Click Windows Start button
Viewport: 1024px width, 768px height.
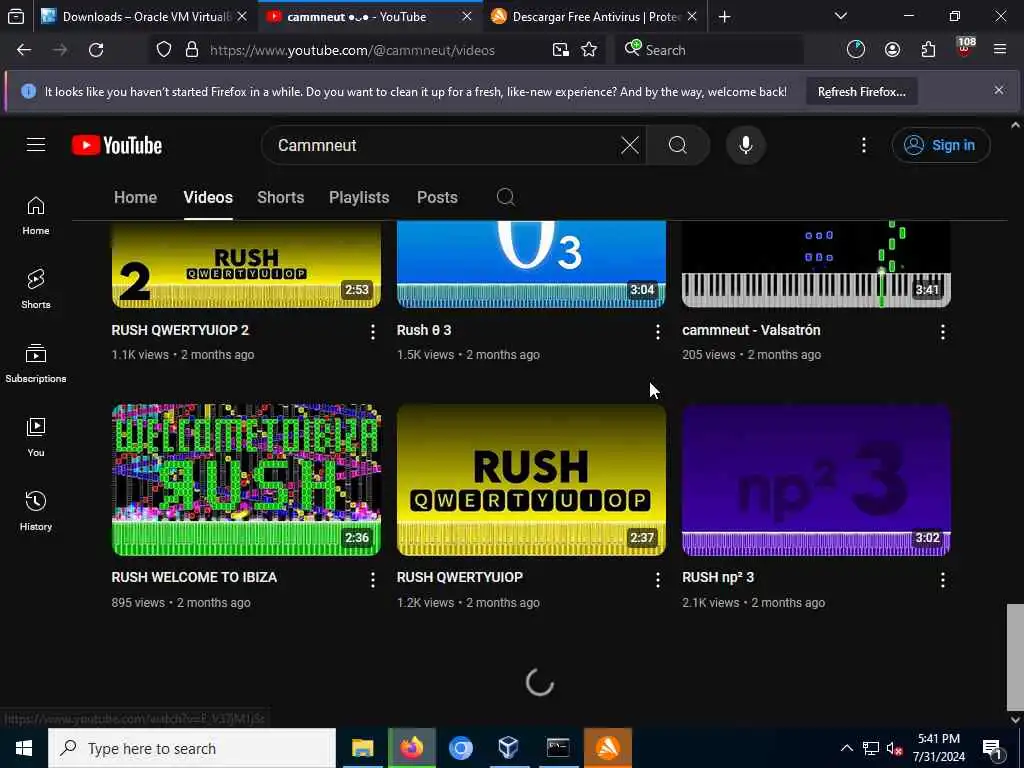point(24,748)
